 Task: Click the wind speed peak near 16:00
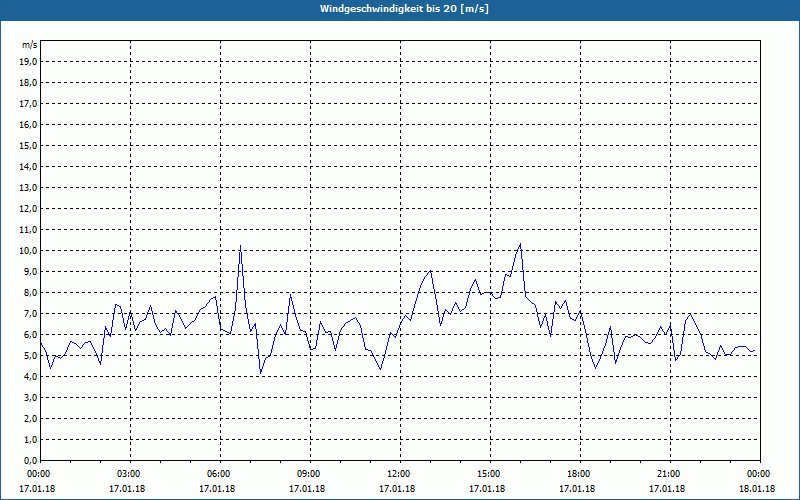pyautogui.click(x=520, y=244)
